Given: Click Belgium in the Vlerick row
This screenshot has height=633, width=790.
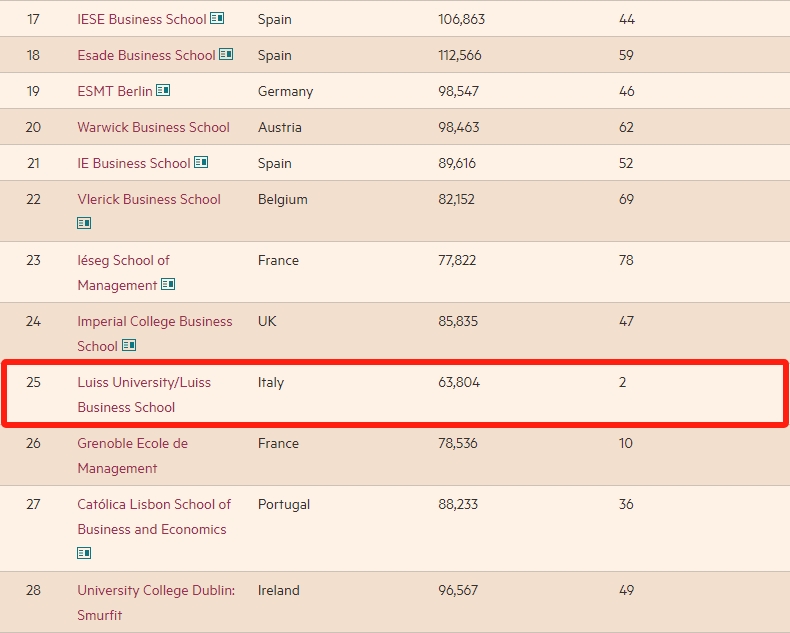Looking at the screenshot, I should [283, 199].
